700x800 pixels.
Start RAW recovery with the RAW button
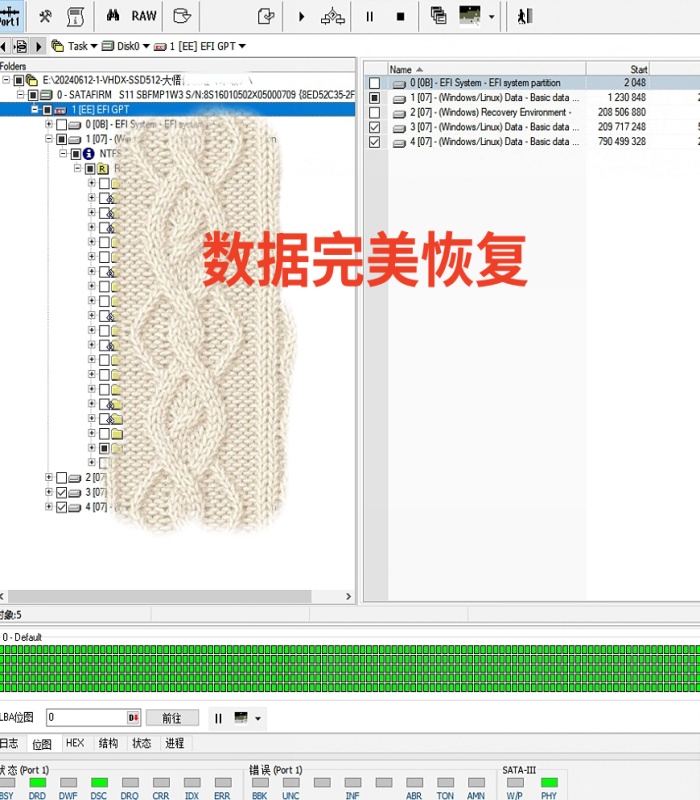click(x=143, y=16)
